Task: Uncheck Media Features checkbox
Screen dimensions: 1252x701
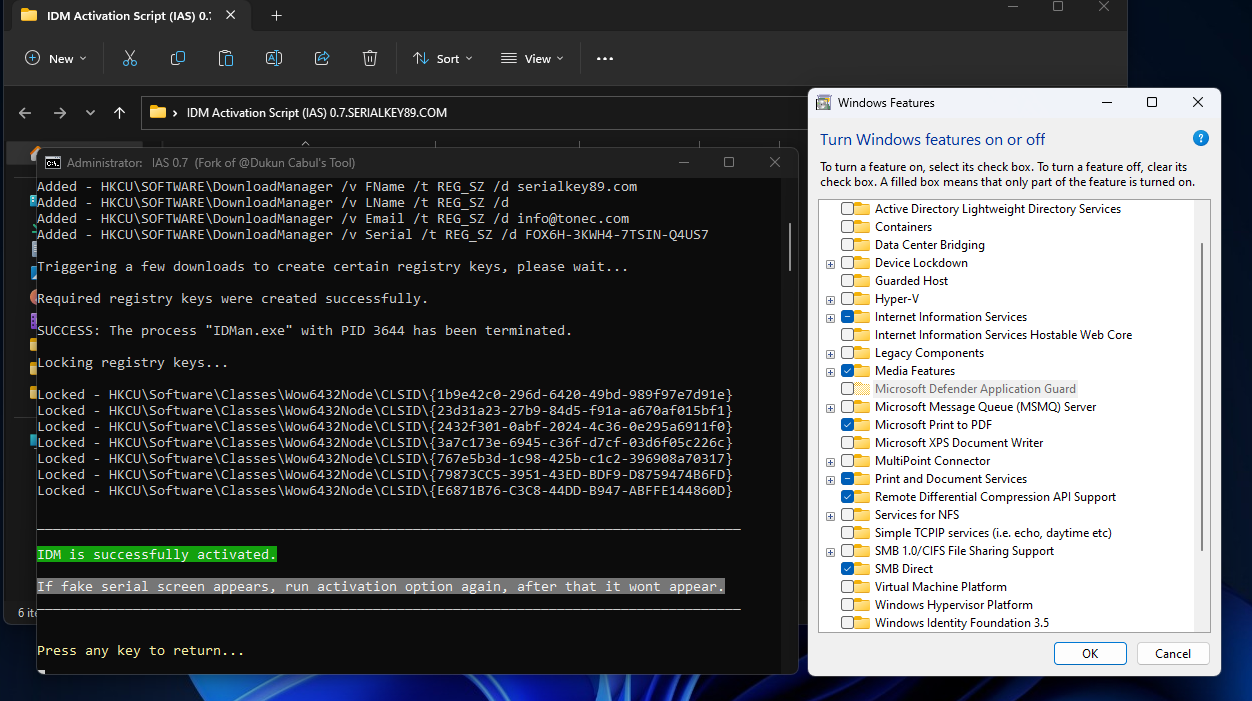Action: pyautogui.click(x=848, y=371)
